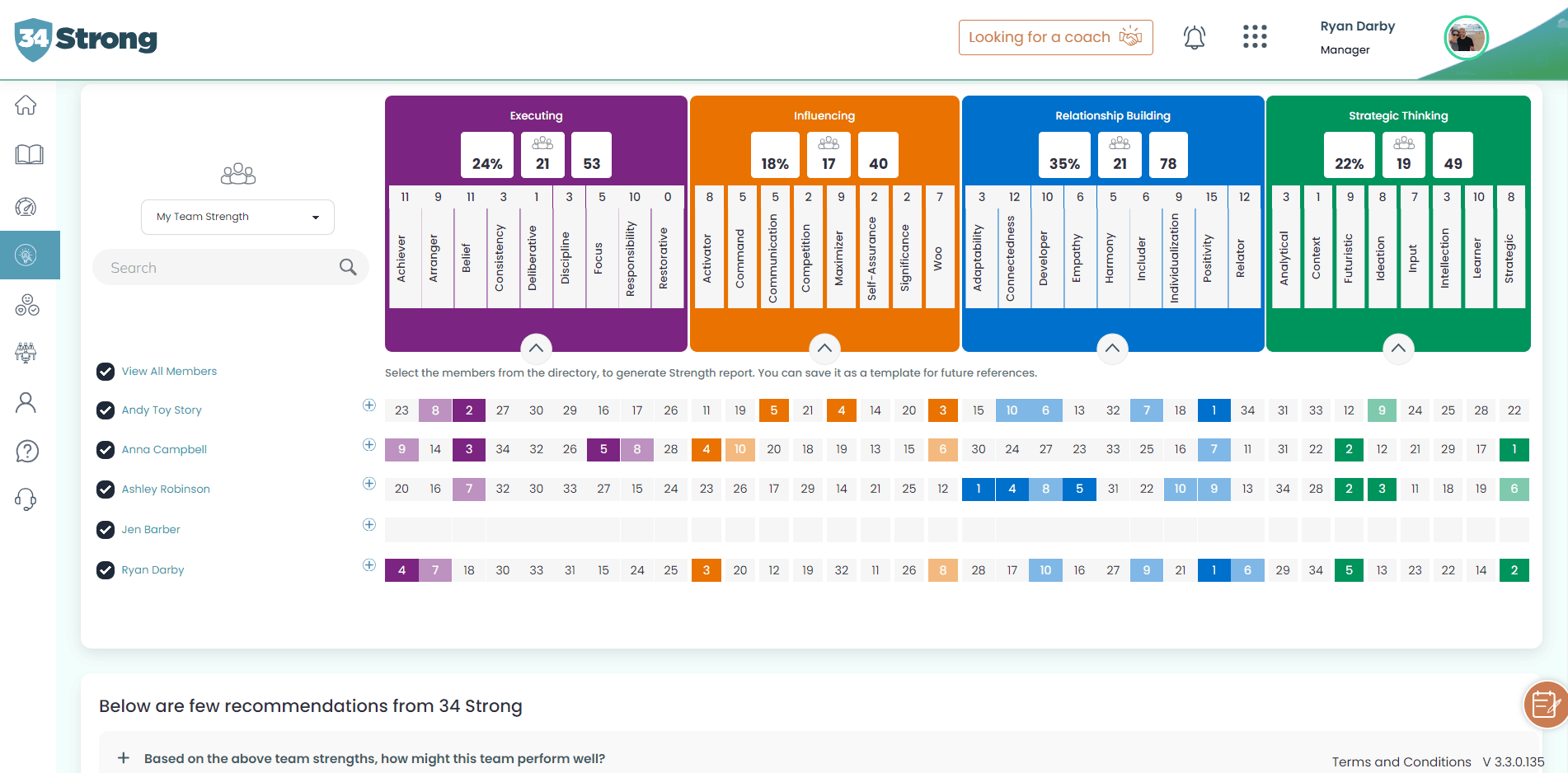Open the My Team Strength dropdown
This screenshot has width=1568, height=773.
[x=237, y=217]
